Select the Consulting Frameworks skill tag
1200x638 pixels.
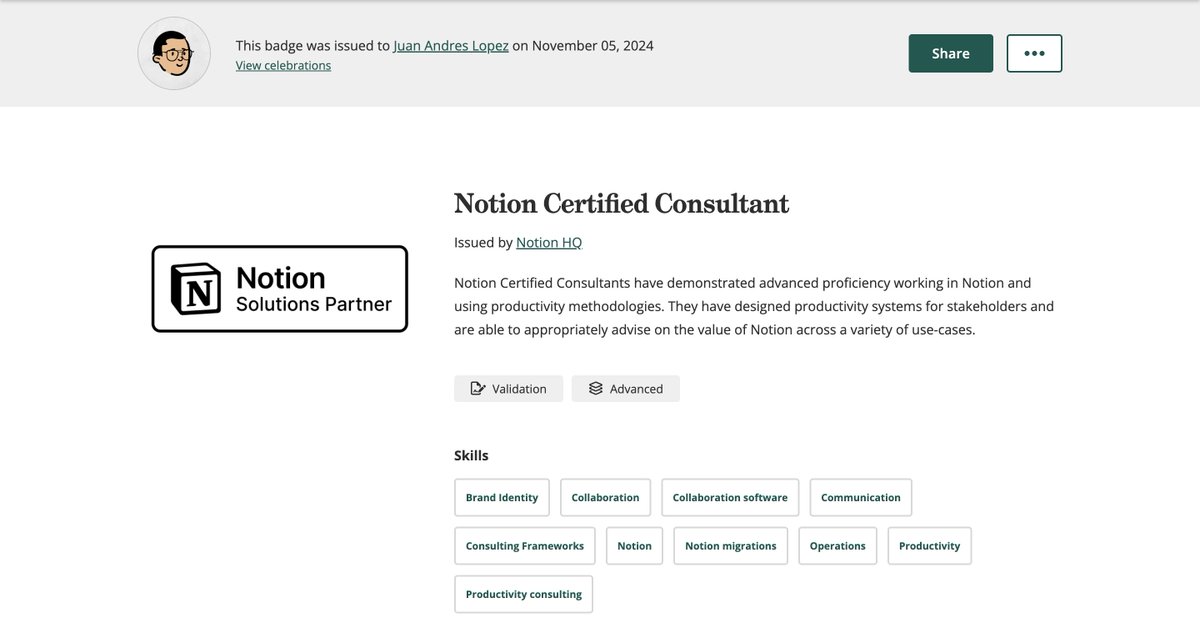[525, 546]
